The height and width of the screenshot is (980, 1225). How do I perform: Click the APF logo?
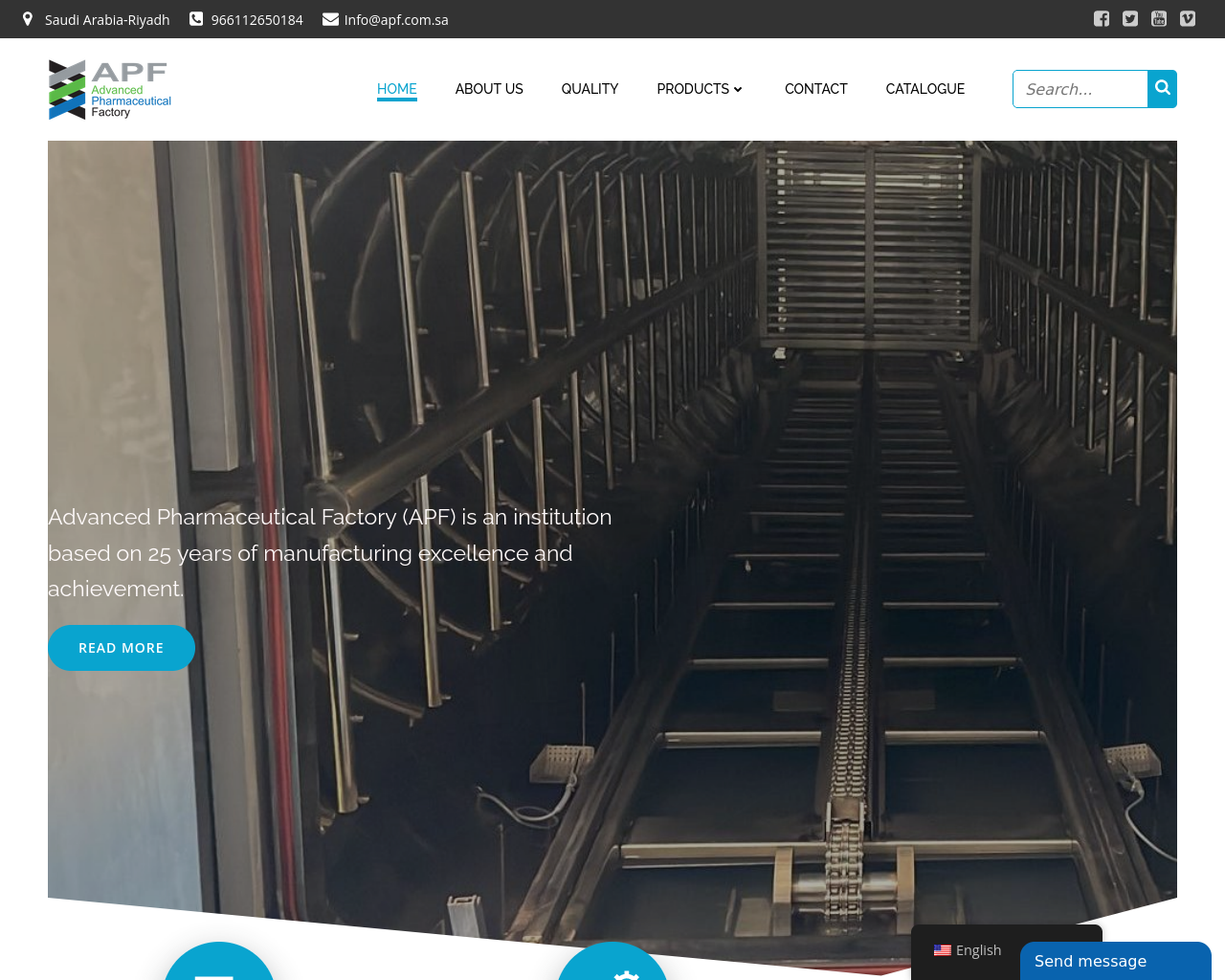[x=110, y=89]
